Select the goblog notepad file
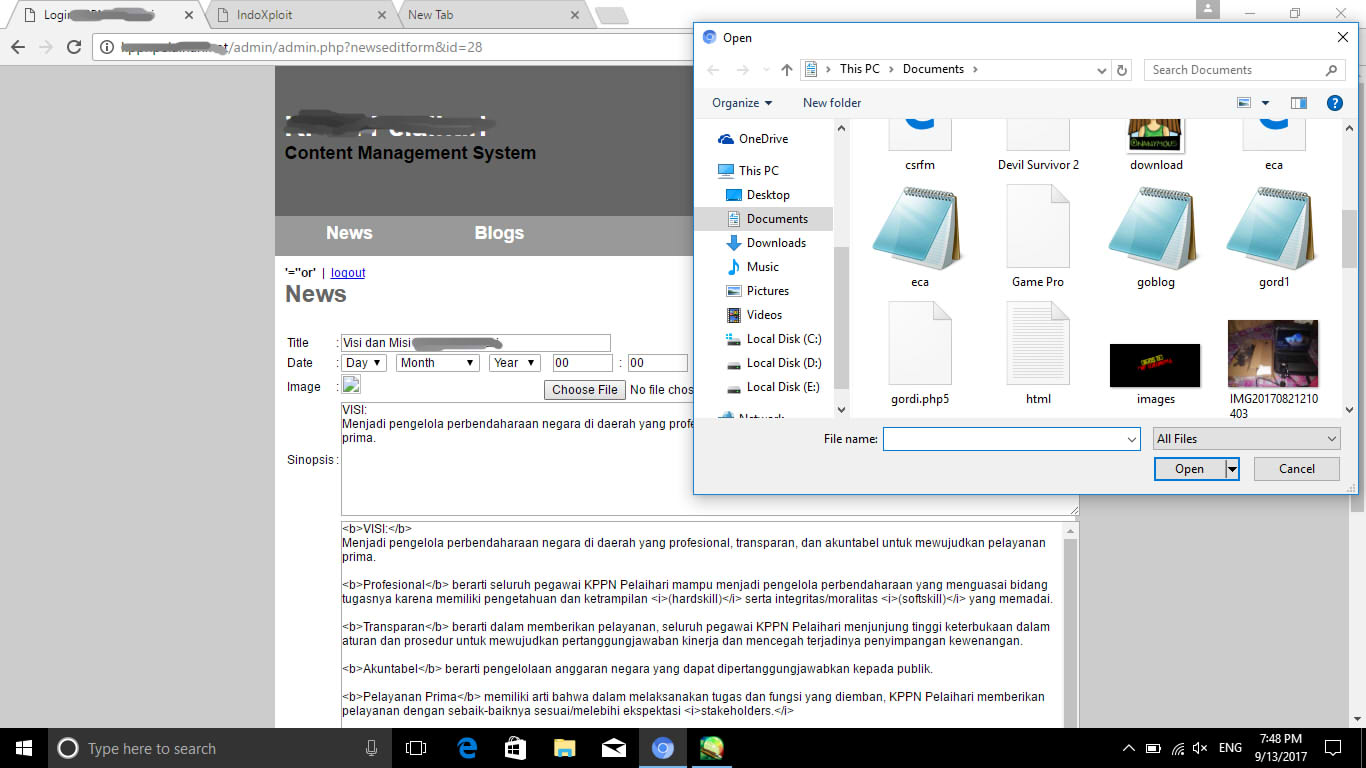1366x768 pixels. coord(1156,239)
